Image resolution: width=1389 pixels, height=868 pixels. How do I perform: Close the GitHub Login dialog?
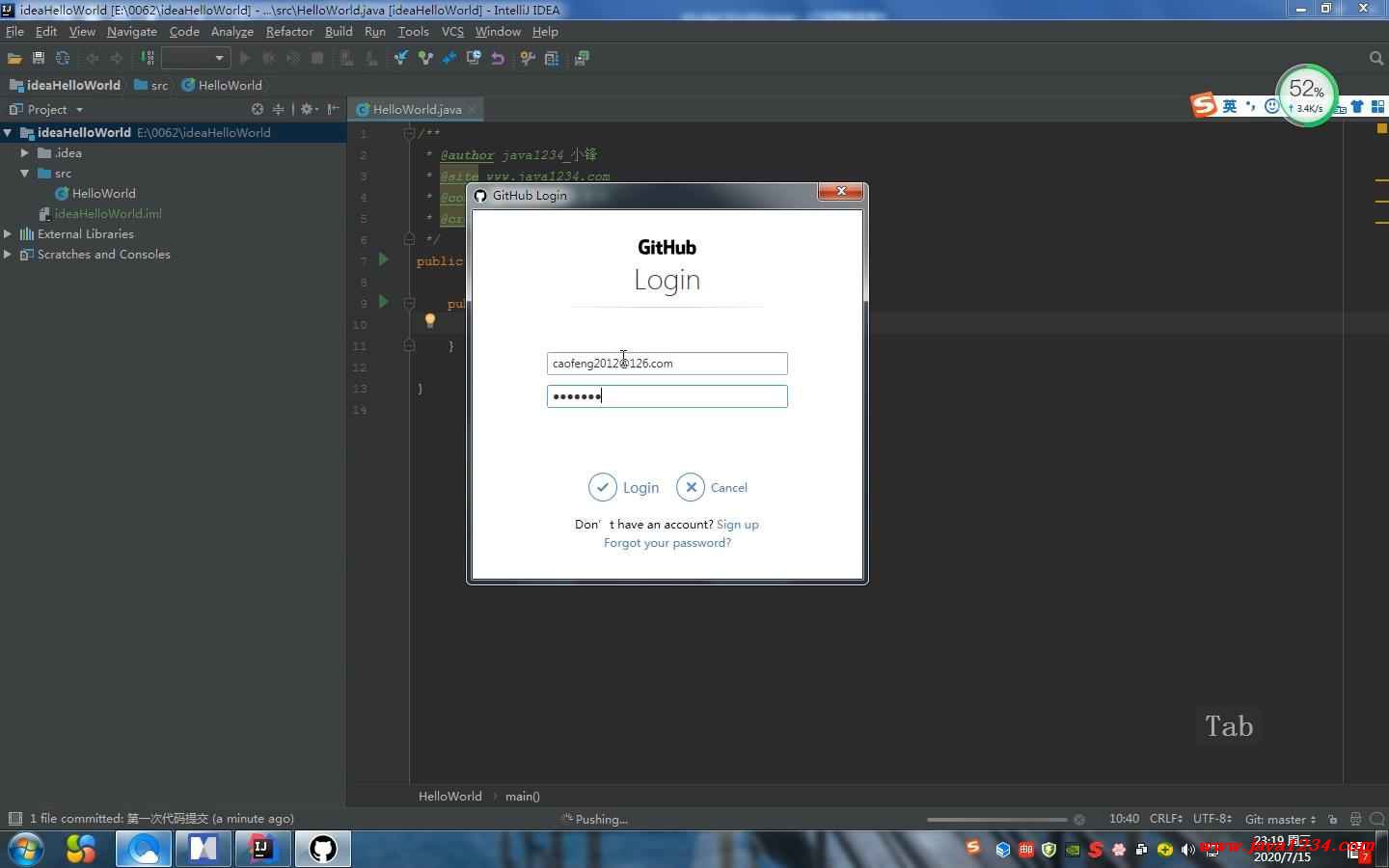(841, 192)
